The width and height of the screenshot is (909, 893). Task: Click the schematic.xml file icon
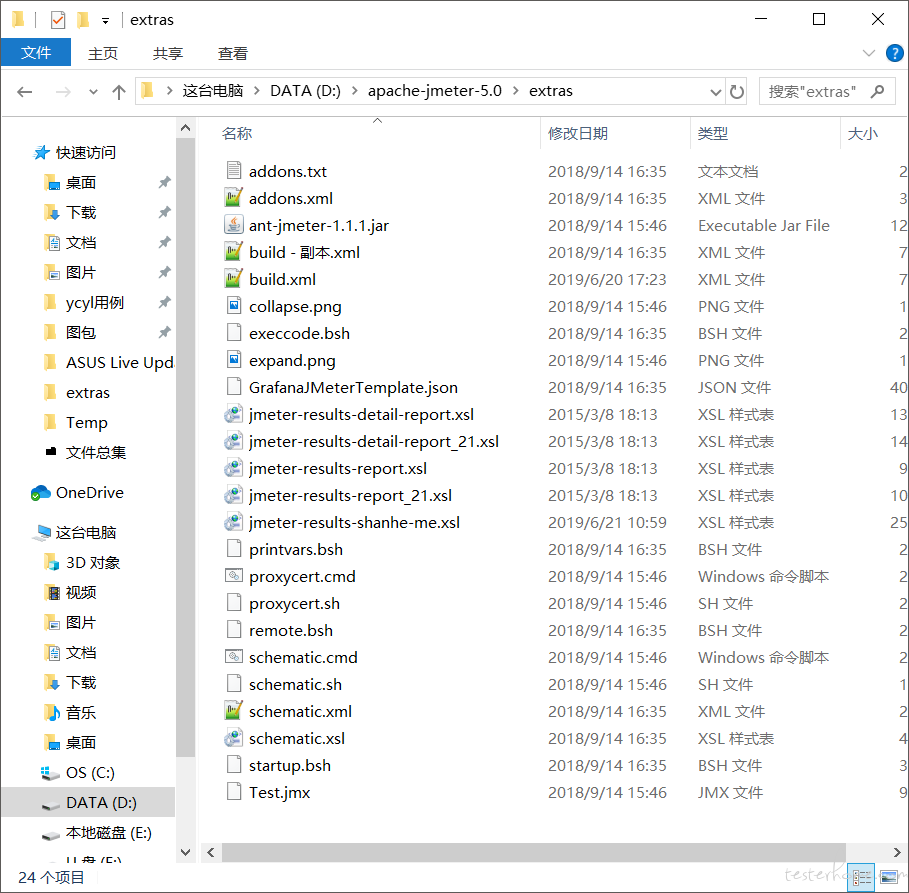click(234, 710)
